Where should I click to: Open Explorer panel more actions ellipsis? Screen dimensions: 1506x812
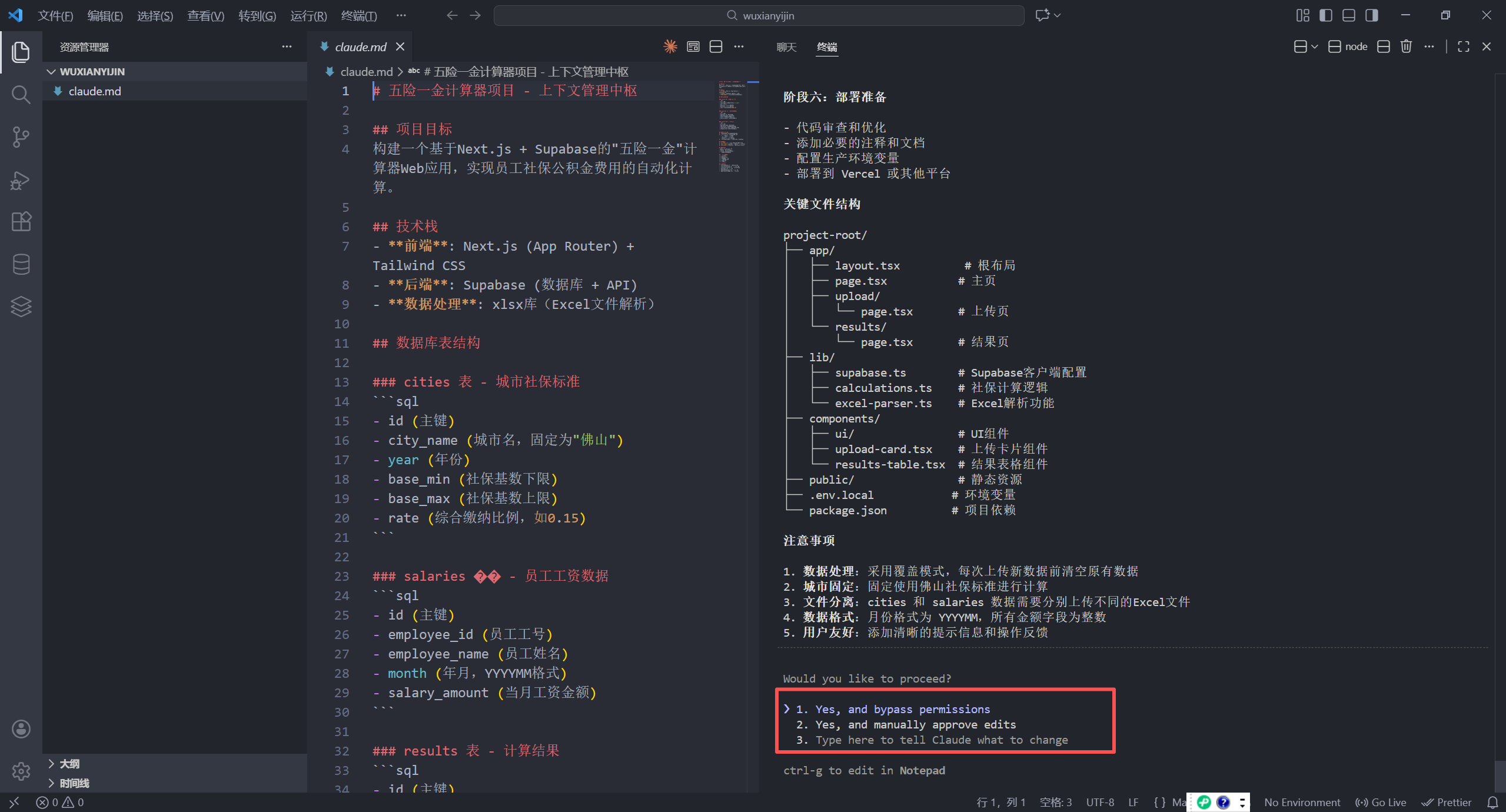[287, 46]
